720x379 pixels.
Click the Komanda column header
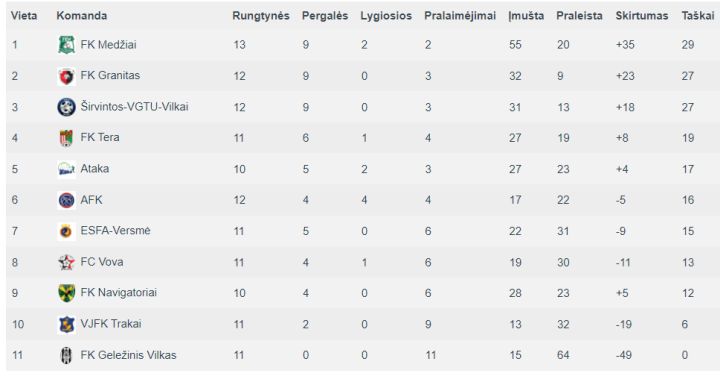click(x=82, y=16)
